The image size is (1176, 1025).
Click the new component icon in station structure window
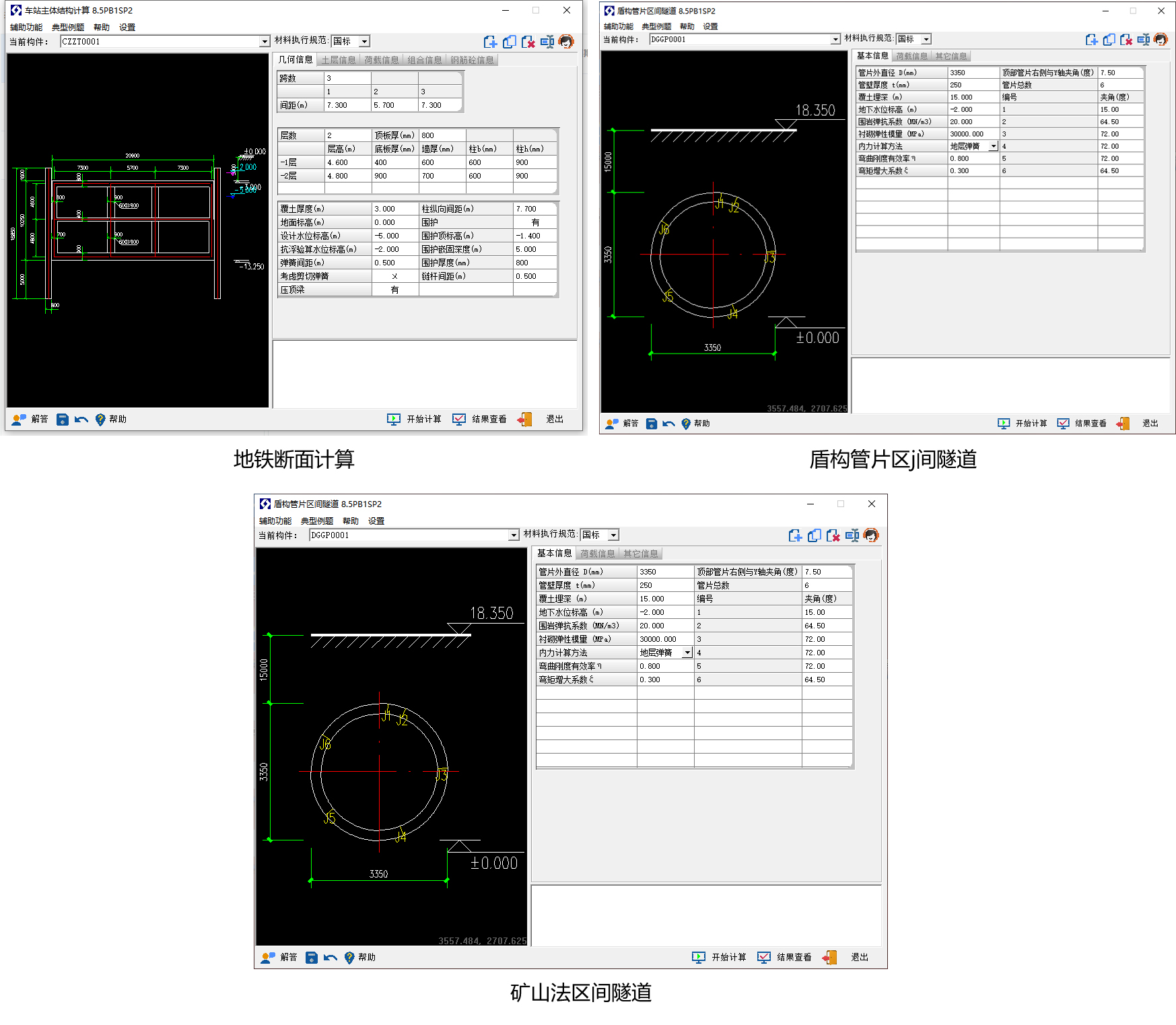tap(490, 42)
